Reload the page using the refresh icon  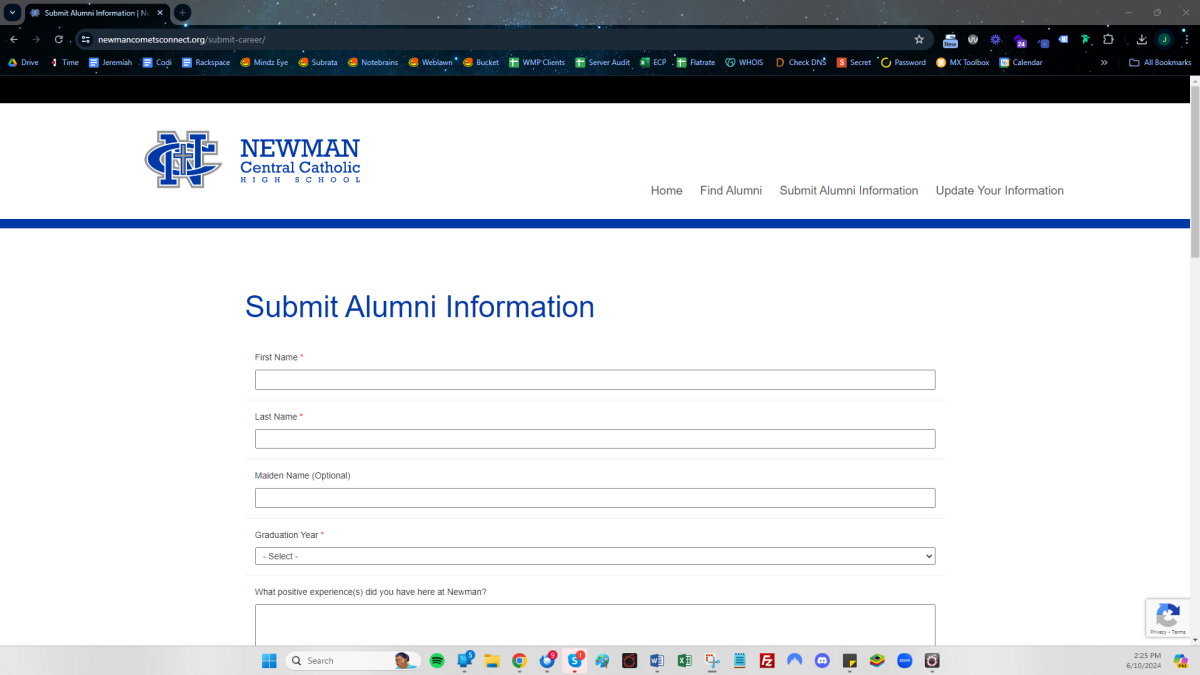click(59, 39)
